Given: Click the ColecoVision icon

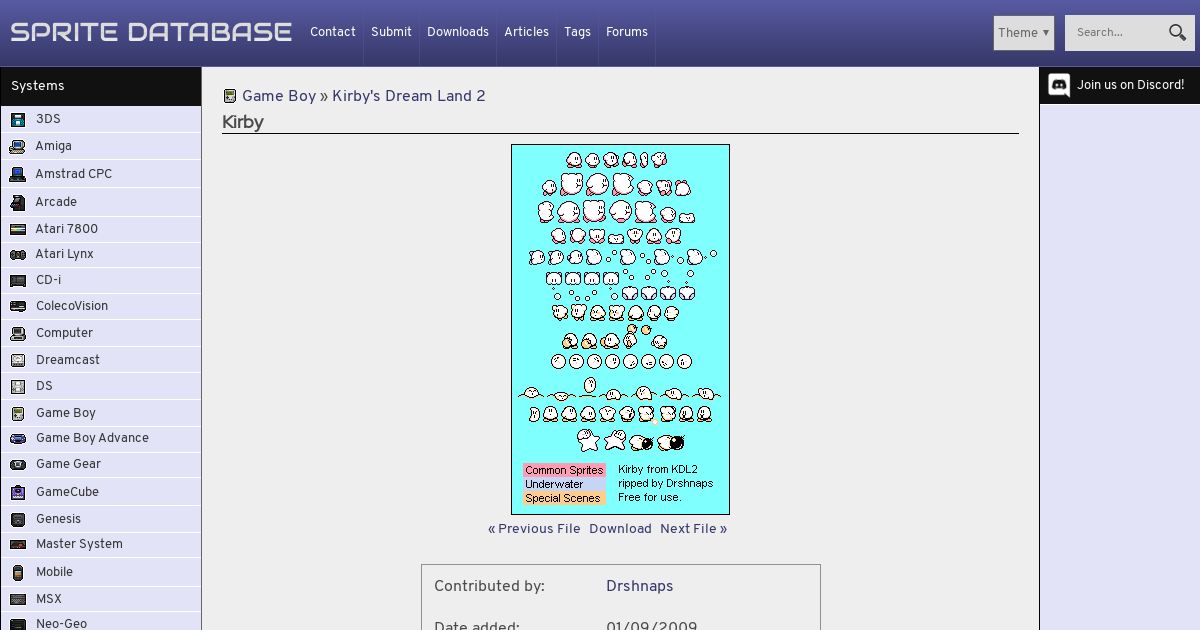Looking at the screenshot, I should [18, 306].
